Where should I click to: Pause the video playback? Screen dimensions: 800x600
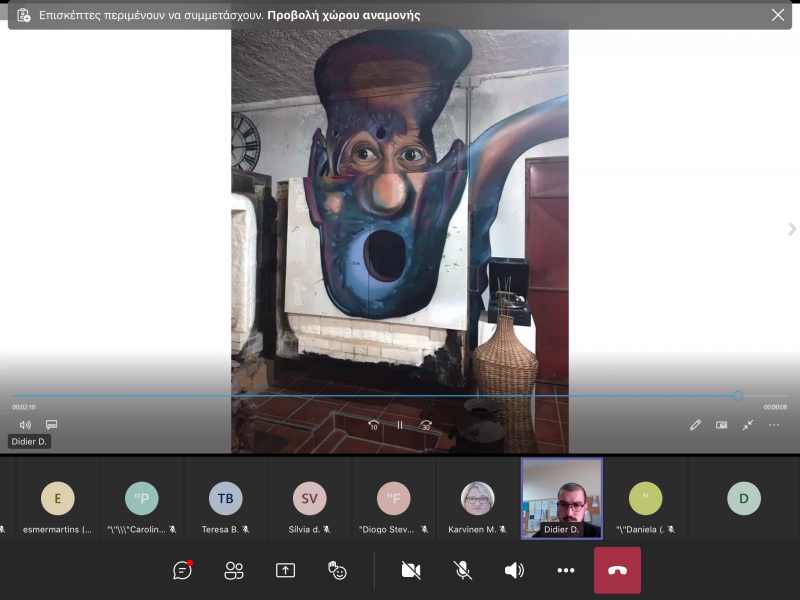tap(400, 425)
